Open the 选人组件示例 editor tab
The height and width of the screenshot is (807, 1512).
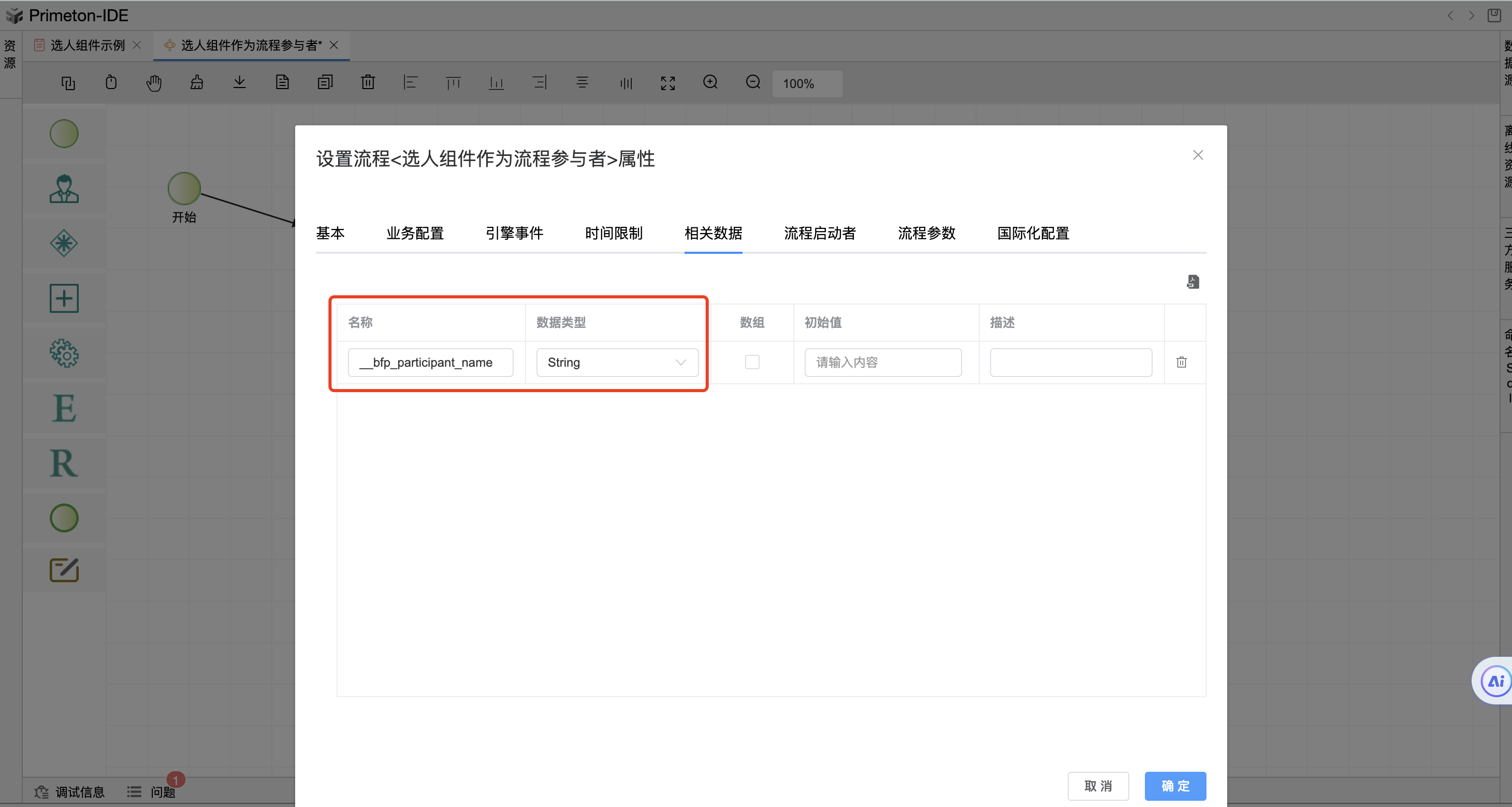(88, 45)
